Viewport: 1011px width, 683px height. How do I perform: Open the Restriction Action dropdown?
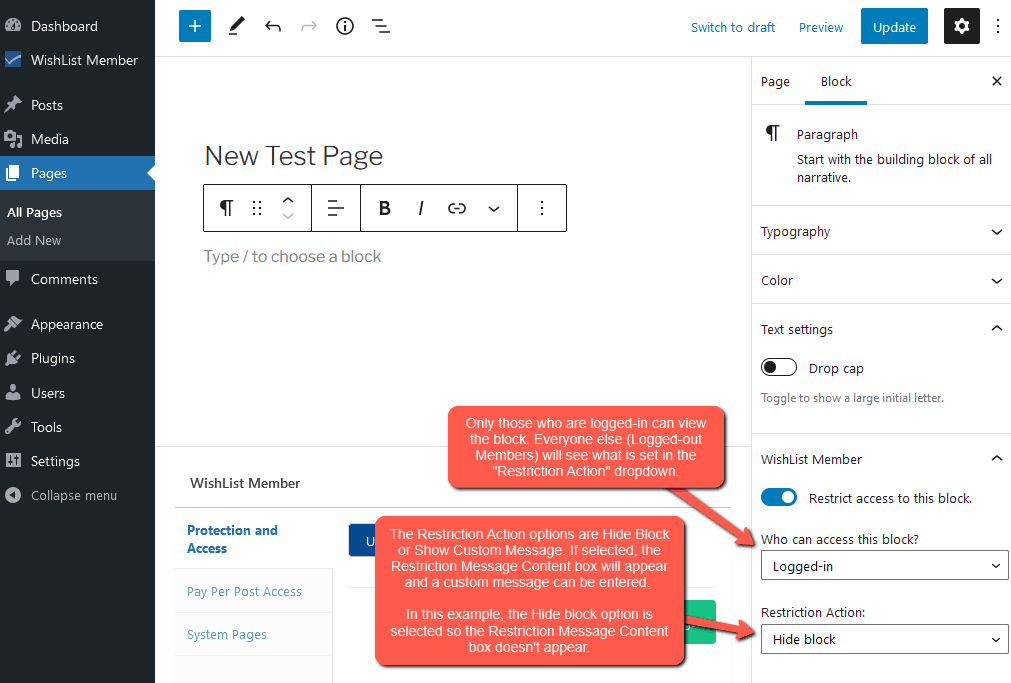[884, 638]
